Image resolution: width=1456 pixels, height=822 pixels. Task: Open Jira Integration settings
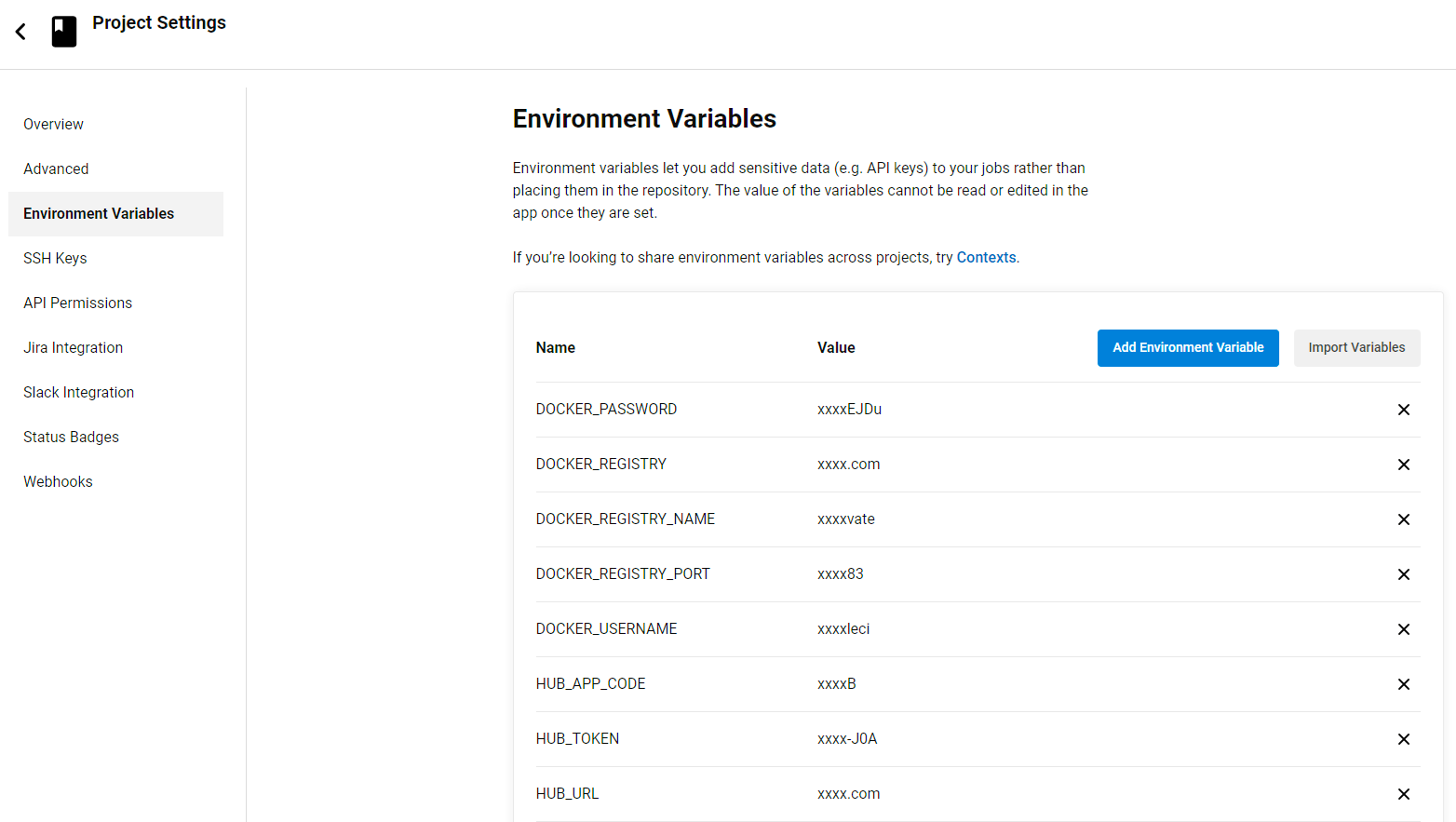pos(73,348)
